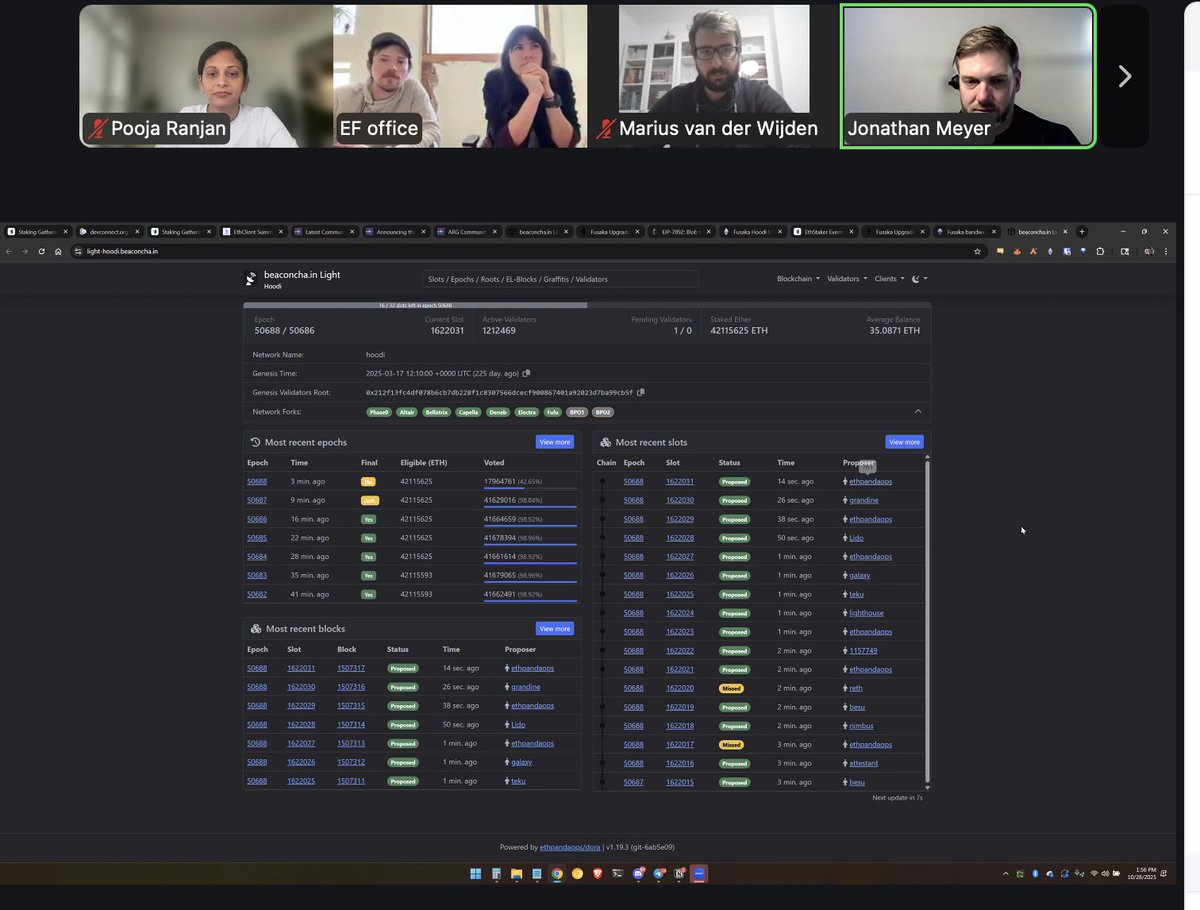Switch to the EthClient Summit browser tab
1200x910 pixels.
coord(252,231)
